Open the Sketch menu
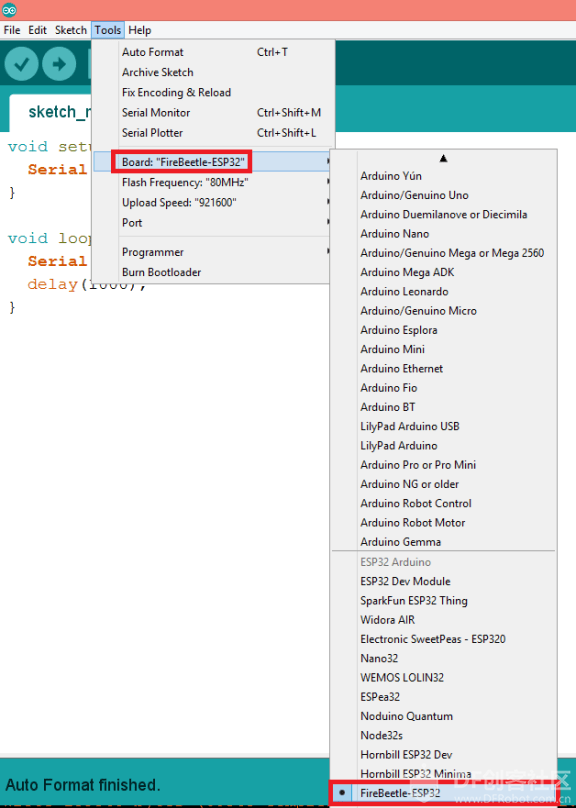Image resolution: width=576 pixels, height=808 pixels. pyautogui.click(x=71, y=30)
